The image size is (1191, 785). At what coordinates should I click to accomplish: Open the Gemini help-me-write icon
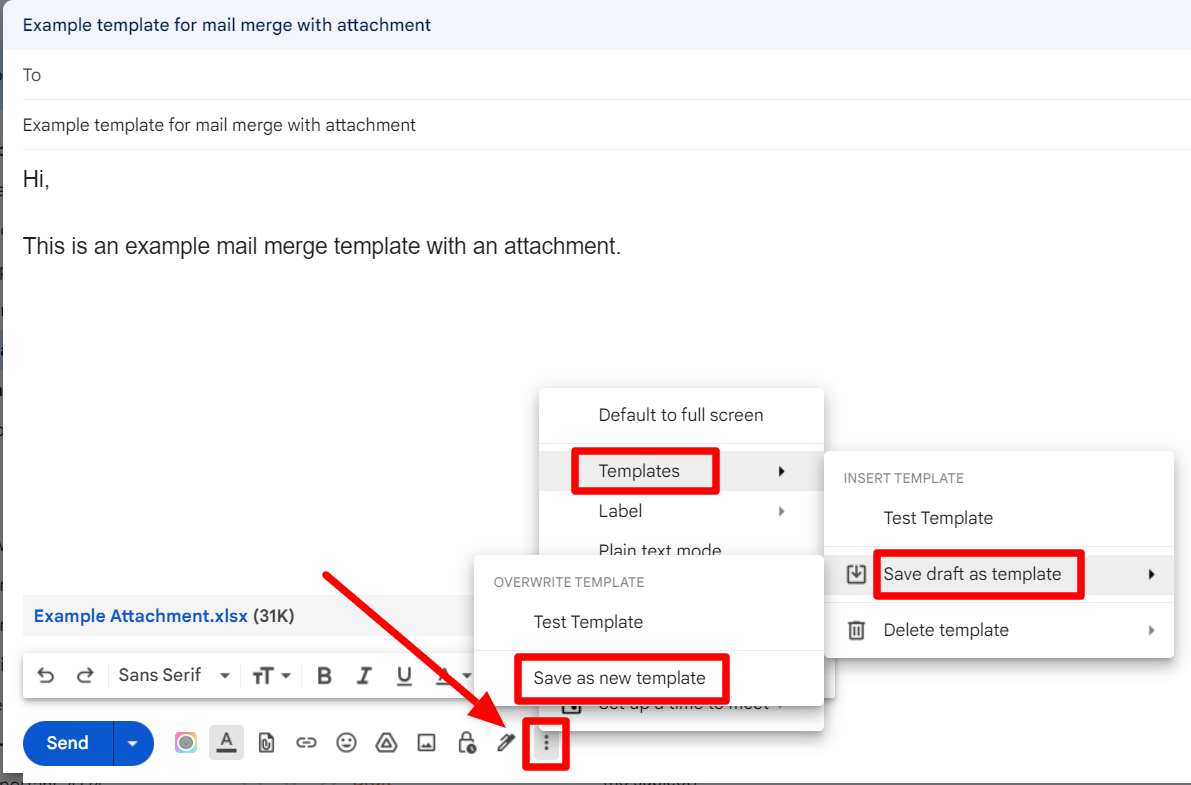[186, 742]
